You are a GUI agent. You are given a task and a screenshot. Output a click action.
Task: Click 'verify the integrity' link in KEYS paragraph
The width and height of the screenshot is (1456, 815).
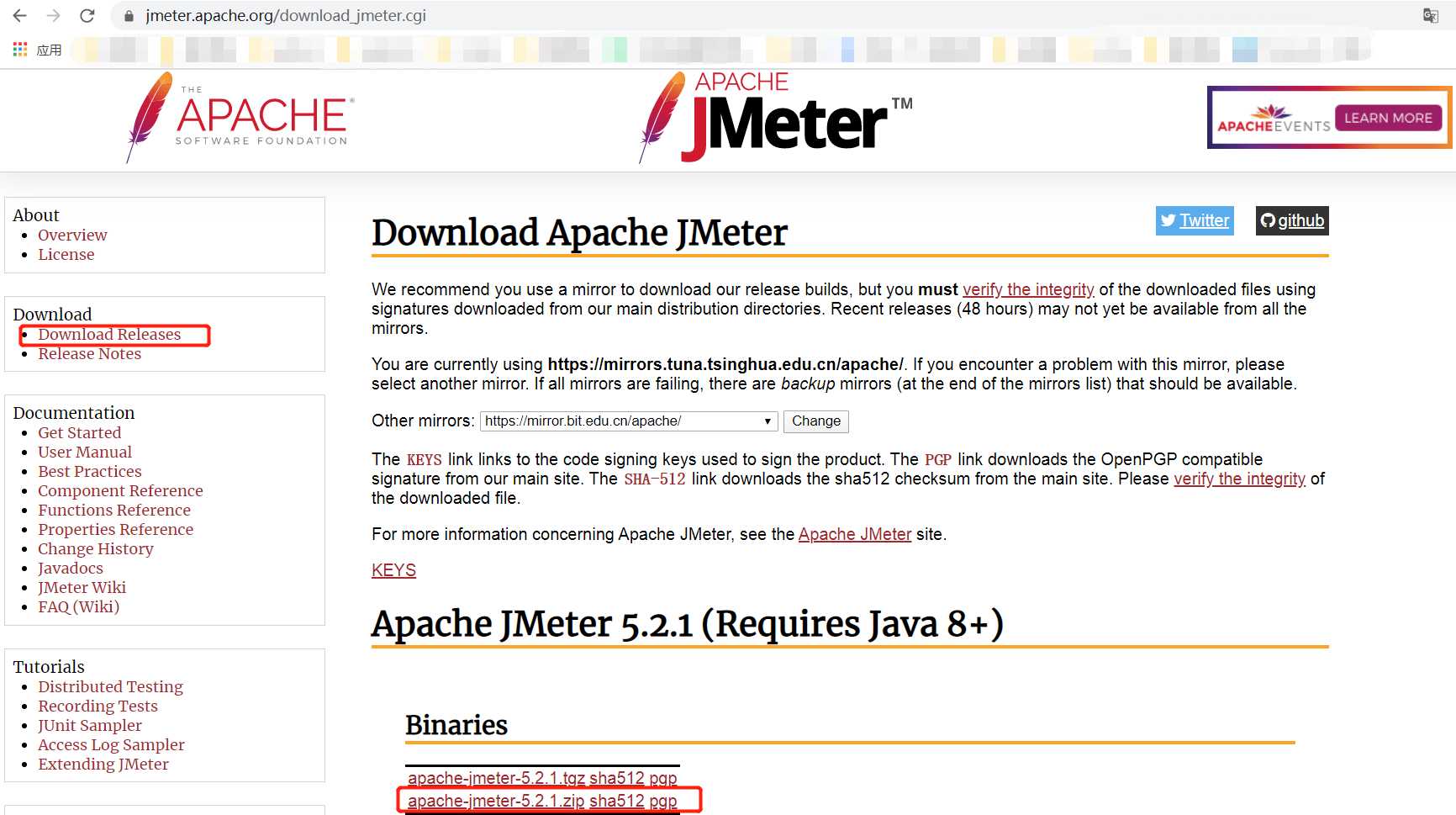(x=1239, y=479)
